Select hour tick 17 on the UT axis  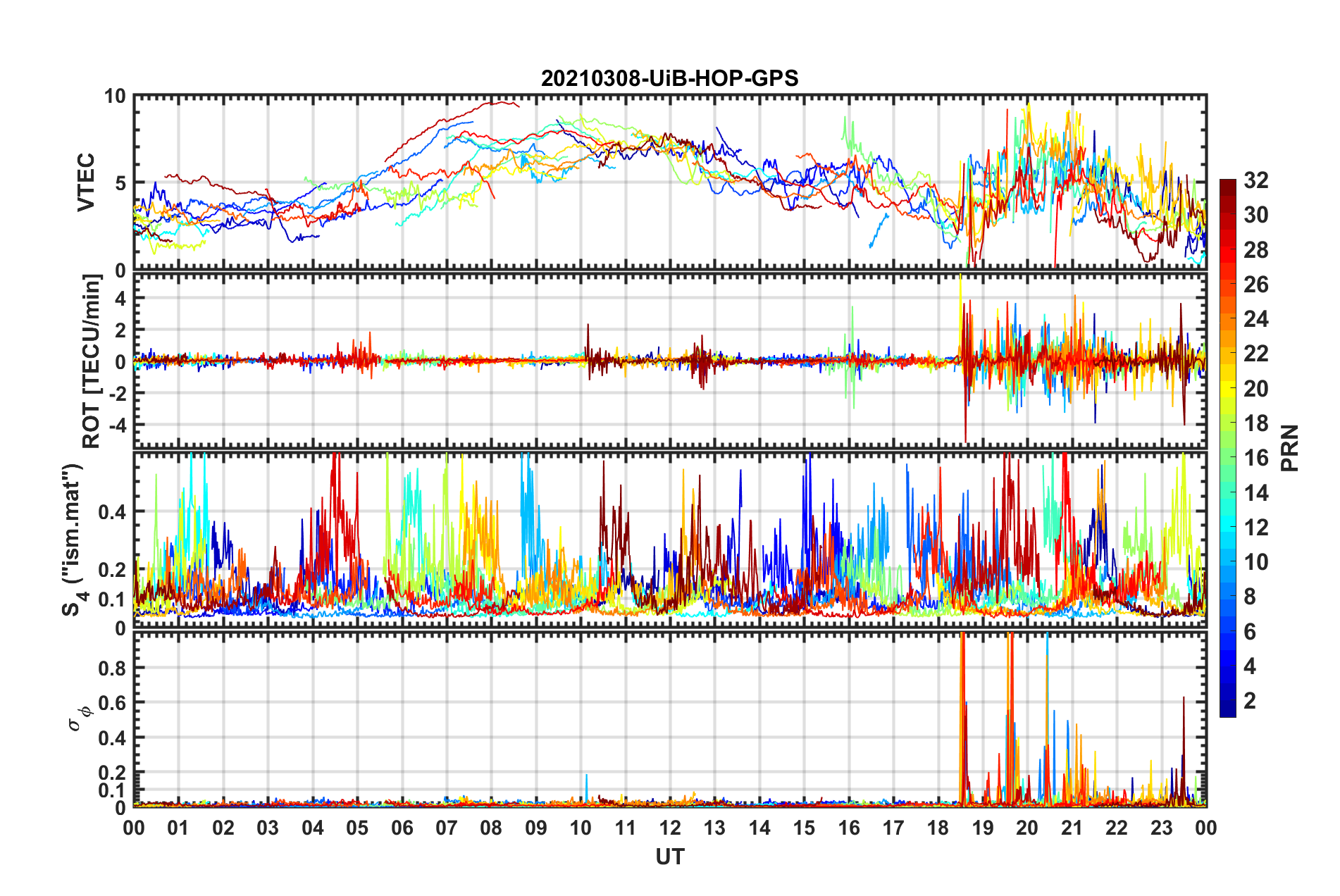pos(893,828)
